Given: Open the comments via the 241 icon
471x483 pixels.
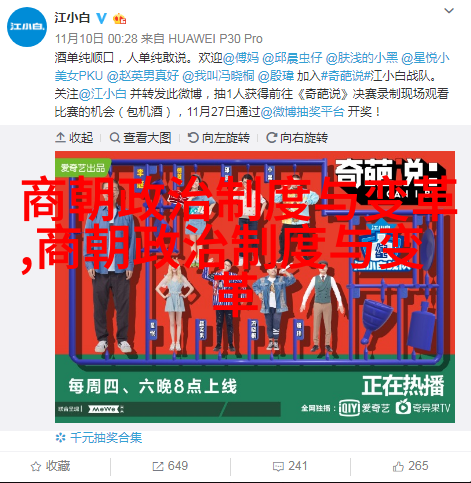Looking at the screenshot, I should click(290, 466).
